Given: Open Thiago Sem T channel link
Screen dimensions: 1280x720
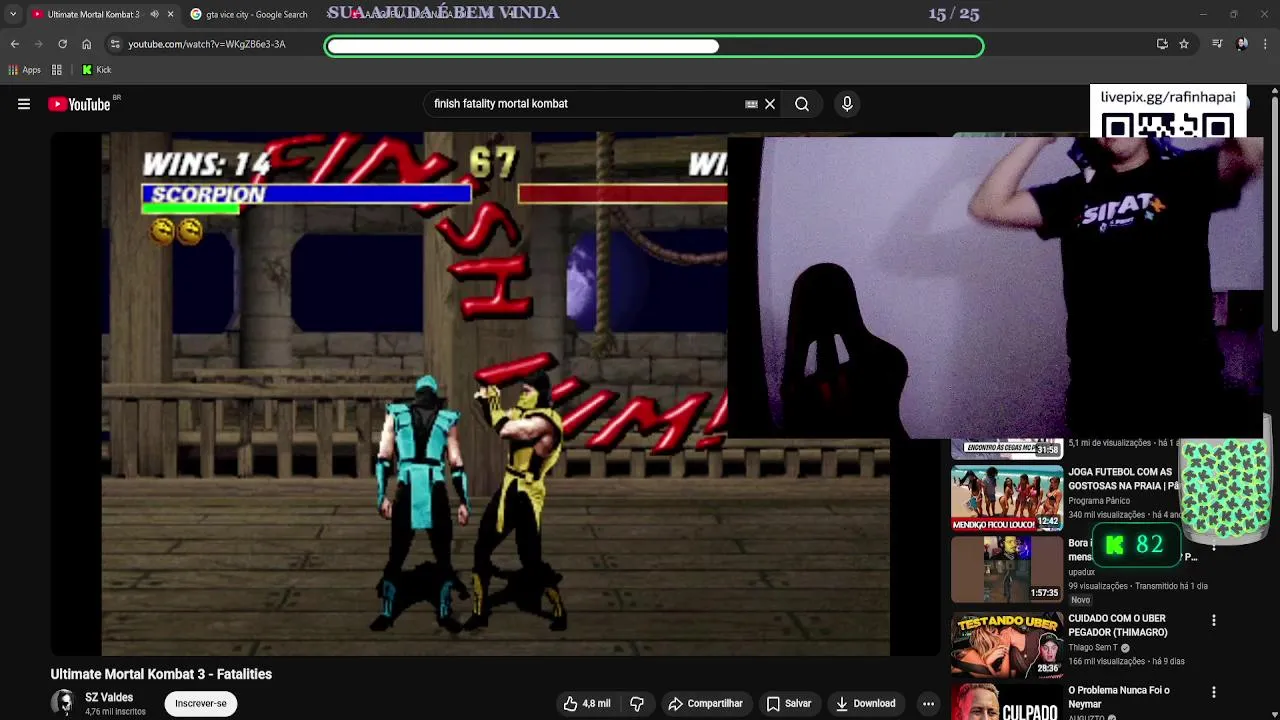Looking at the screenshot, I should pyautogui.click(x=1093, y=647).
